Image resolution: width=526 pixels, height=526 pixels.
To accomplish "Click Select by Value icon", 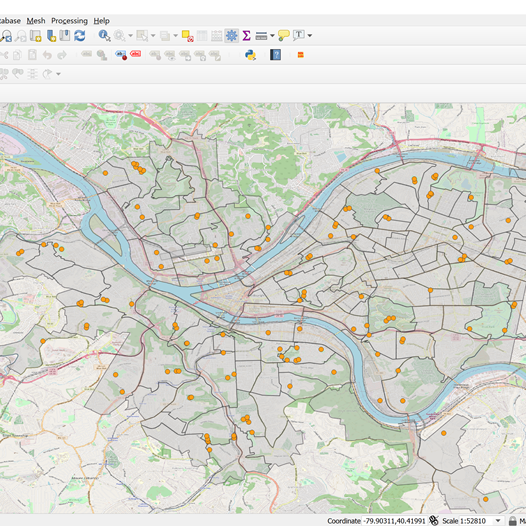I will (165, 36).
